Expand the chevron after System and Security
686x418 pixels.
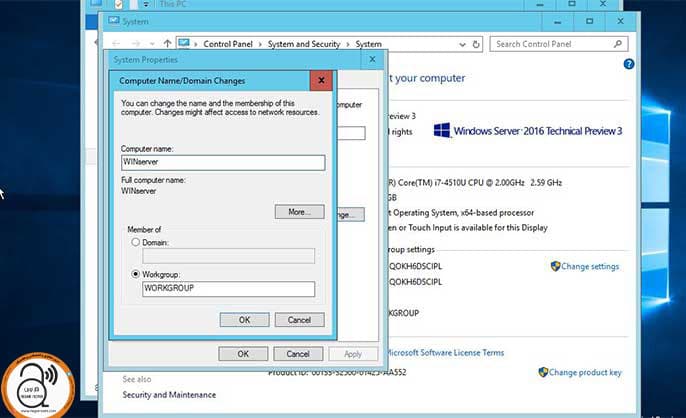click(348, 44)
